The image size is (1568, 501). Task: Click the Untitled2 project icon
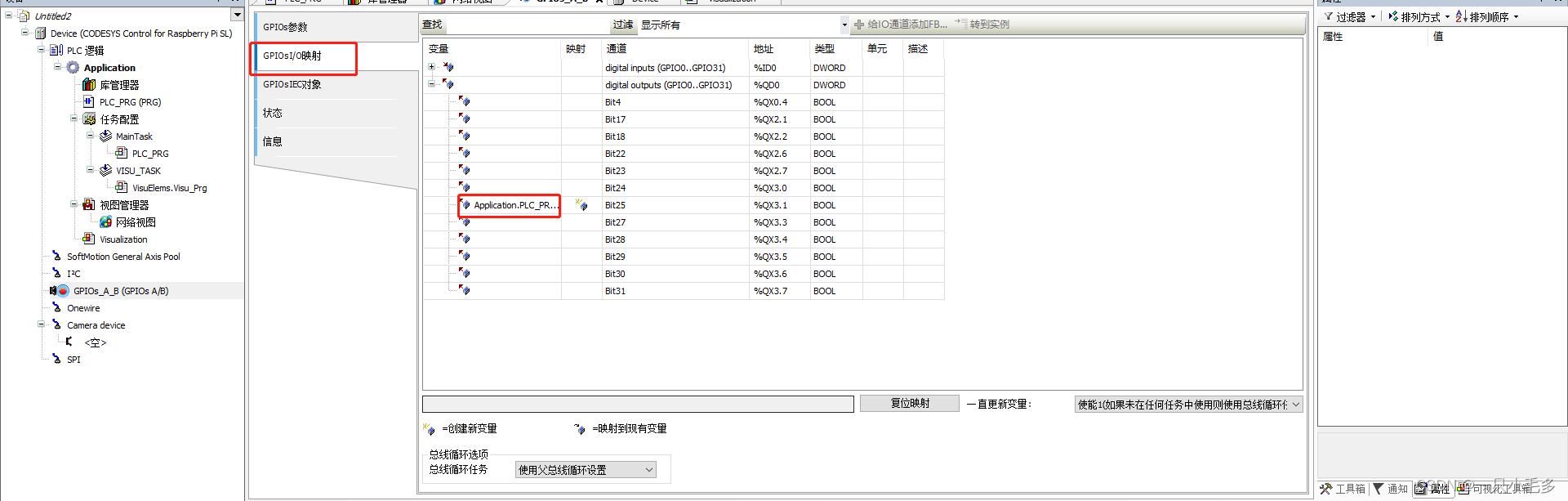pyautogui.click(x=24, y=16)
